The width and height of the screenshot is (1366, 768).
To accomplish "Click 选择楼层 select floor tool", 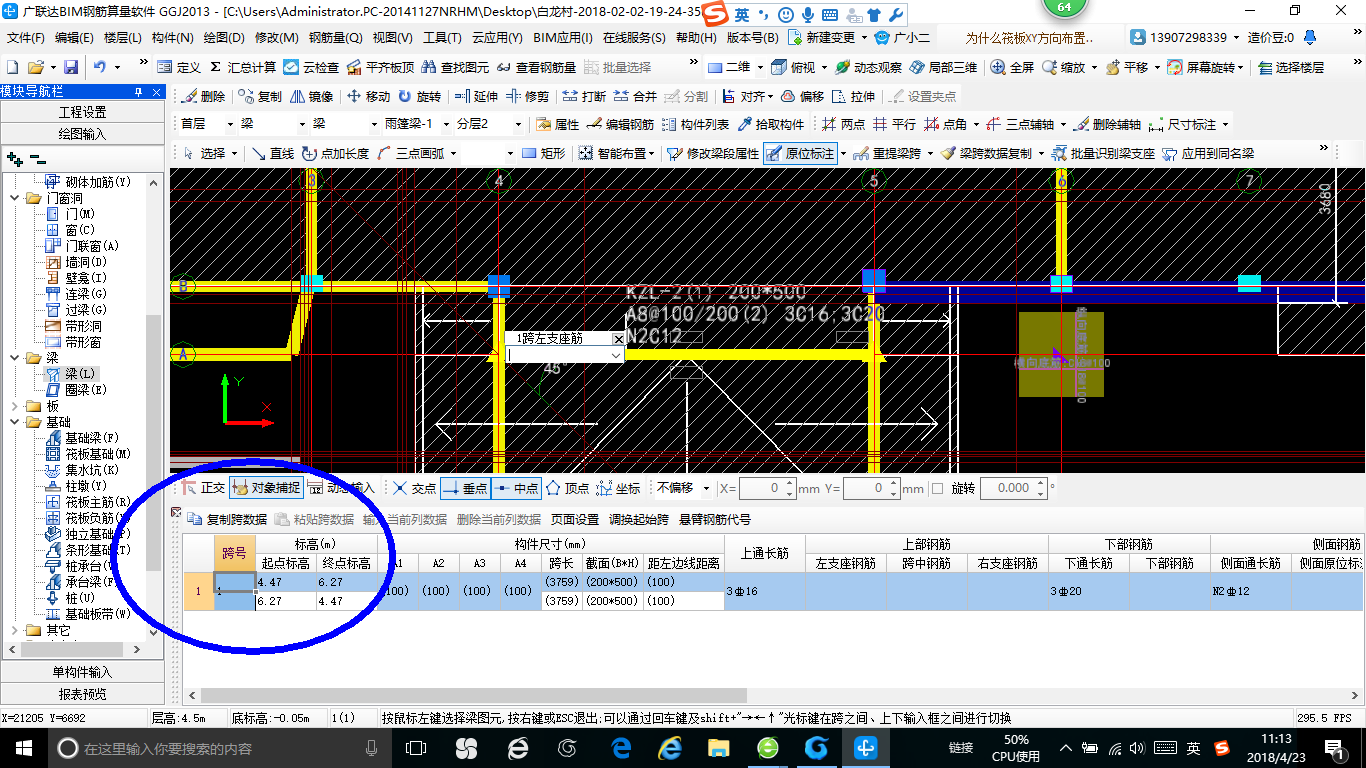I will (x=1291, y=67).
